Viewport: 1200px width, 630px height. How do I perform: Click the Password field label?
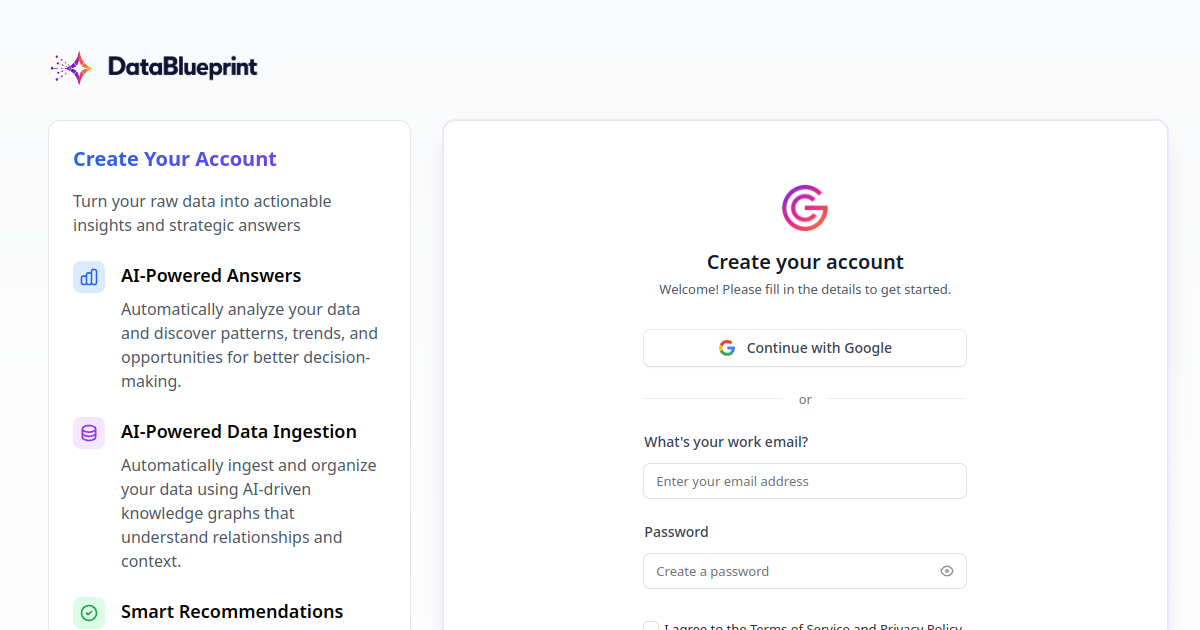point(676,532)
